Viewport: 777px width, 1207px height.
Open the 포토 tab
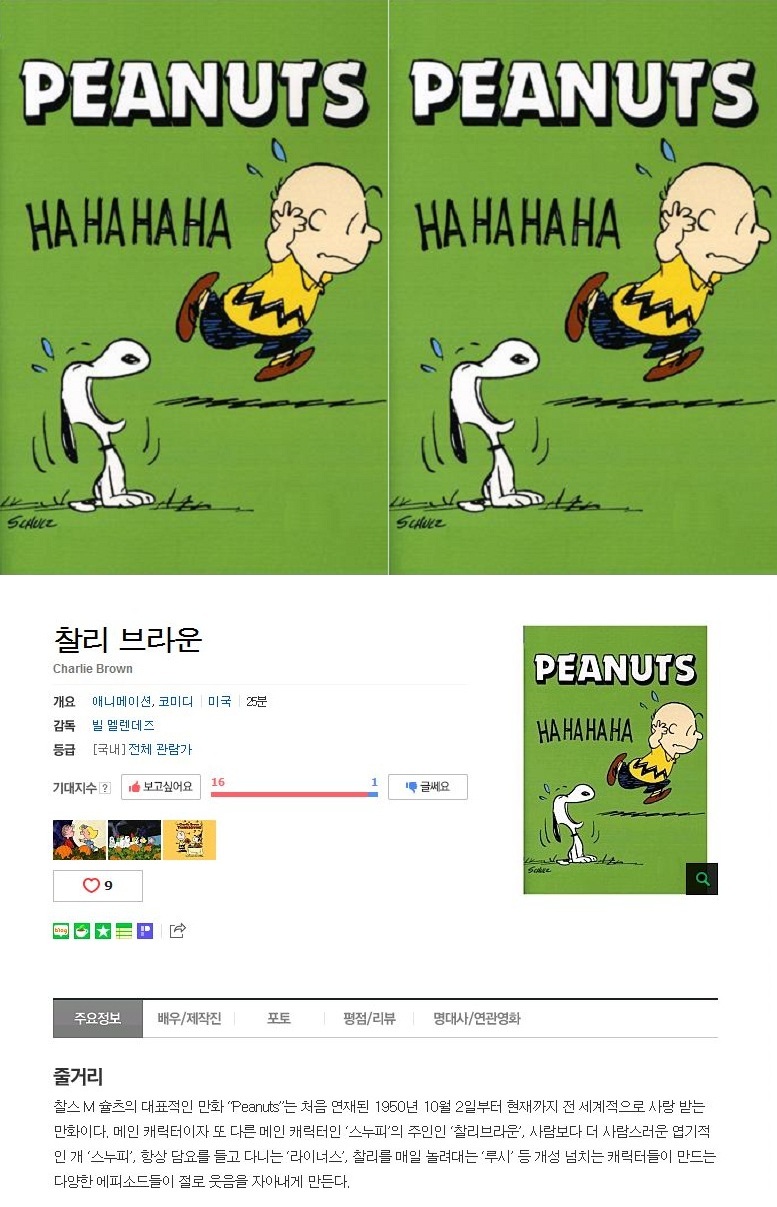(x=279, y=1019)
